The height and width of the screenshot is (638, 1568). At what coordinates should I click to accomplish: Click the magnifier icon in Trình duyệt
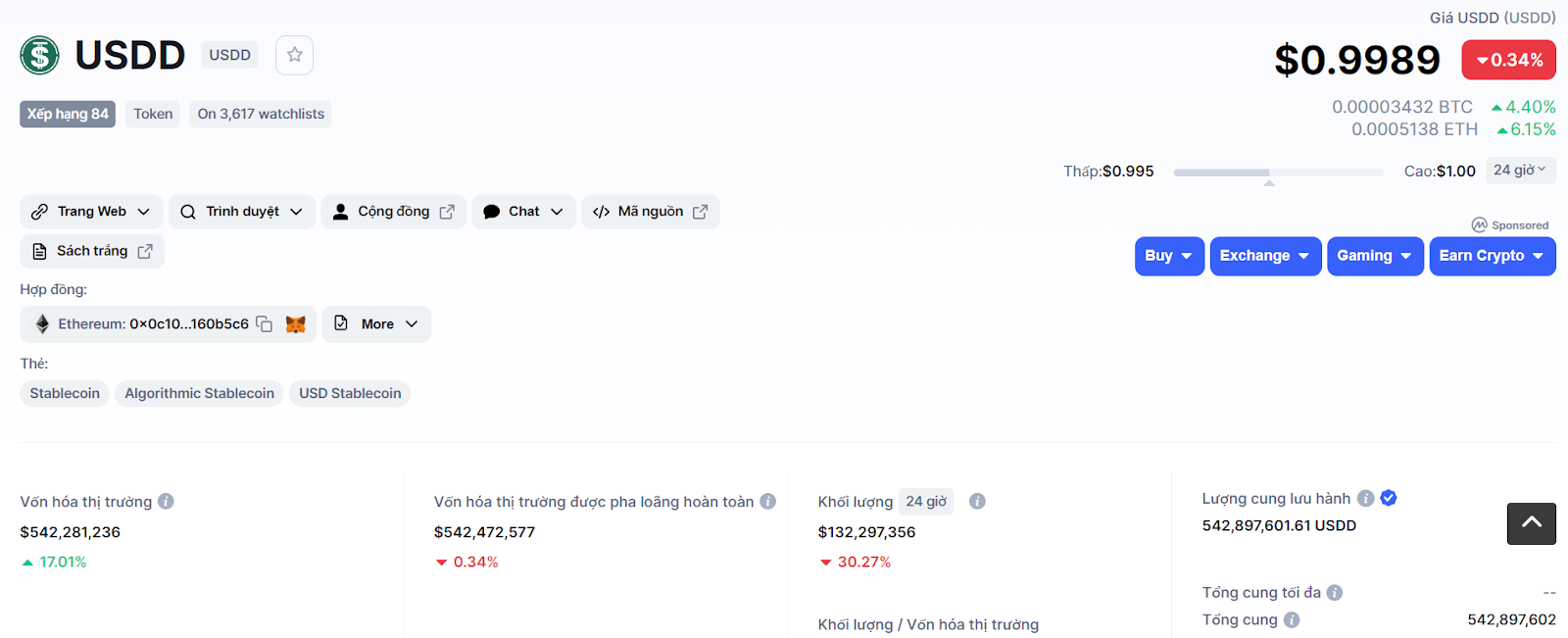click(188, 212)
